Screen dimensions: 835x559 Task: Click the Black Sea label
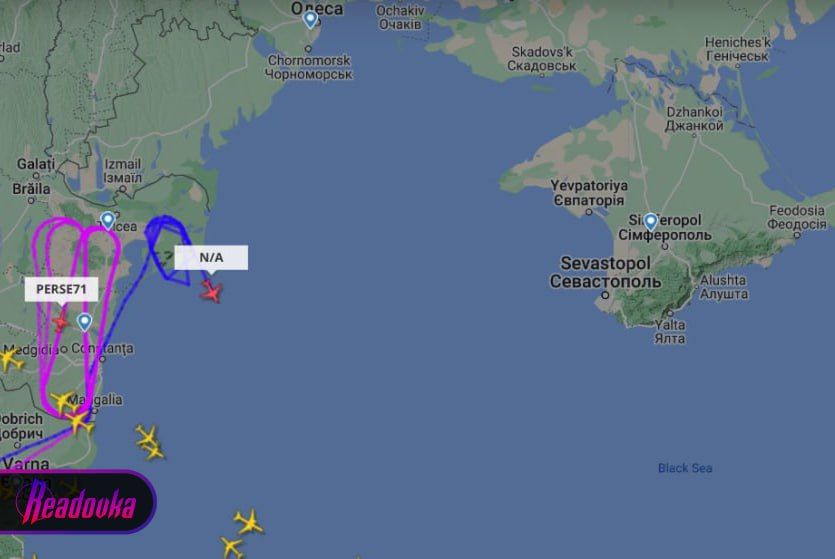point(685,468)
